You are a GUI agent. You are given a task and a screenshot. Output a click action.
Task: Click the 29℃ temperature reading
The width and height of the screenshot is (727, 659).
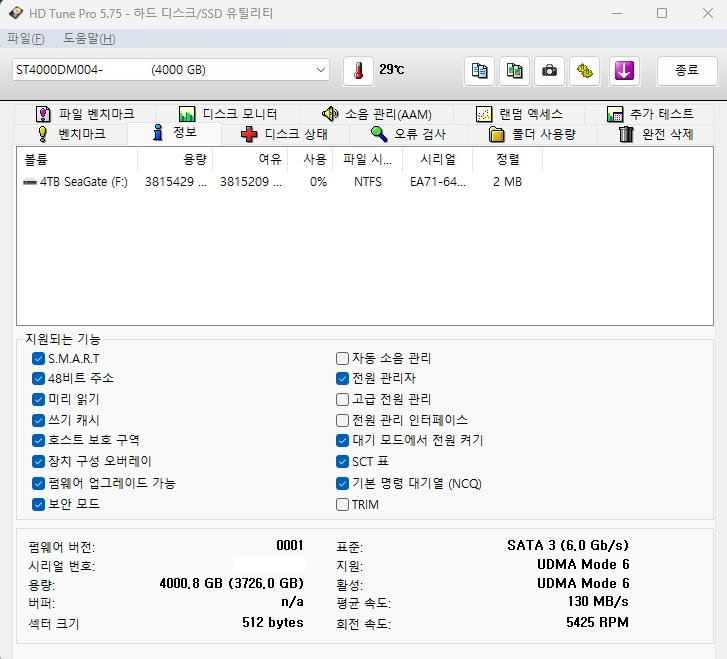click(391, 70)
